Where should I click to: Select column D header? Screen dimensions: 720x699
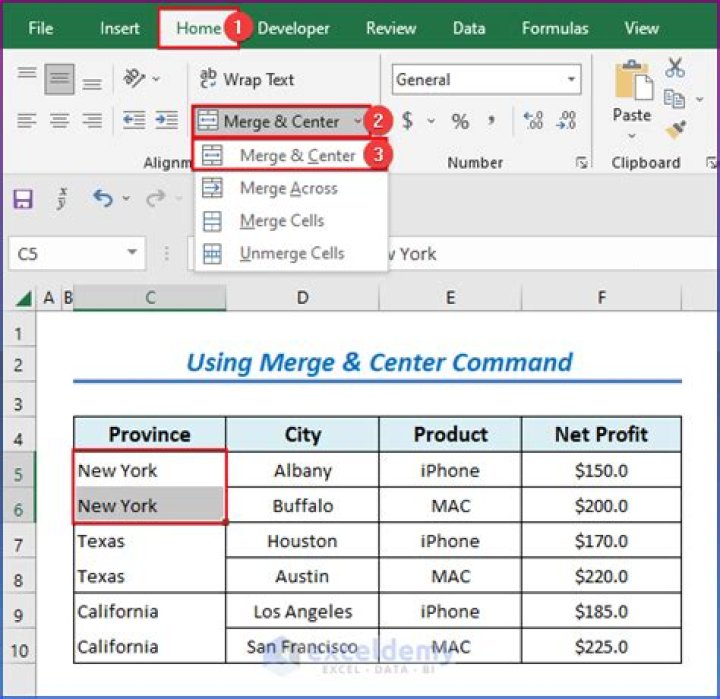(x=303, y=298)
